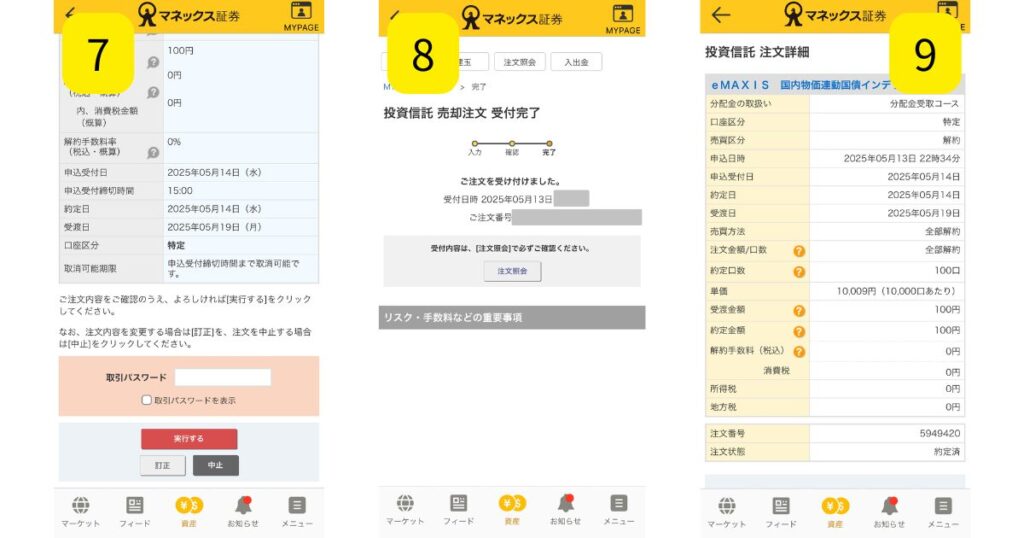This screenshot has height=538, width=1024.
Task: Open help icon for 約定金額
Action: click(x=799, y=332)
